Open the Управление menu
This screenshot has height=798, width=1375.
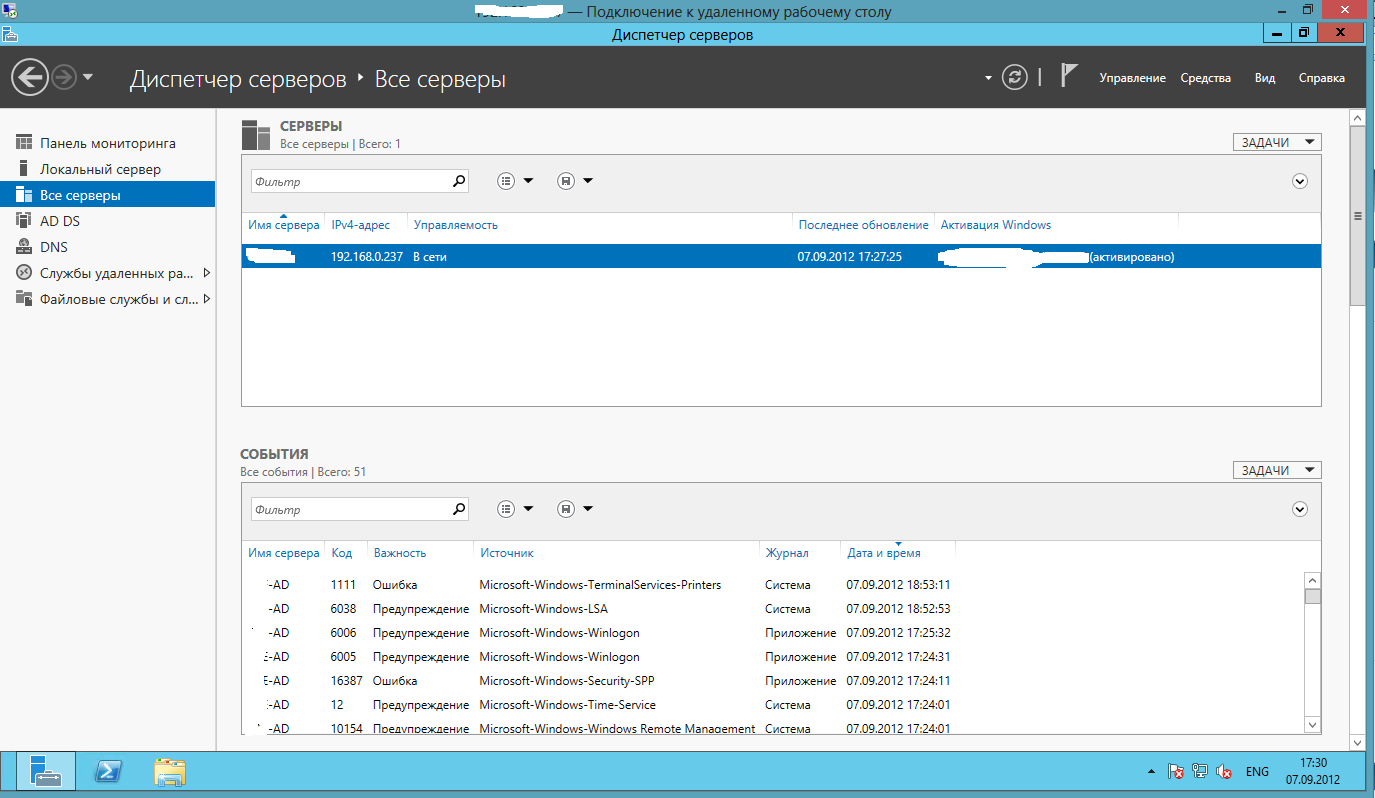tap(1132, 78)
